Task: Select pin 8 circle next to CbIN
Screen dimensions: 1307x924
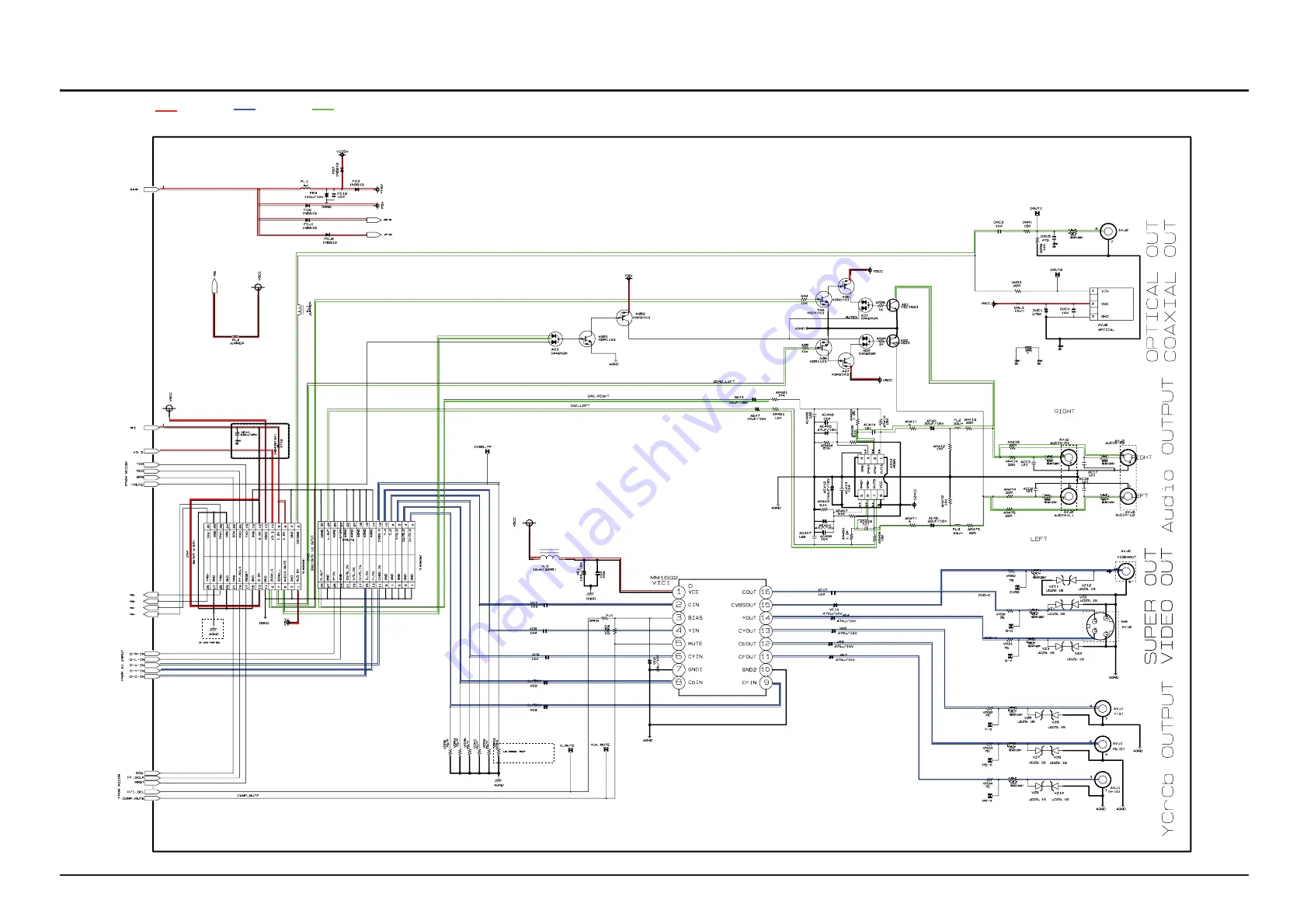Action: click(679, 683)
